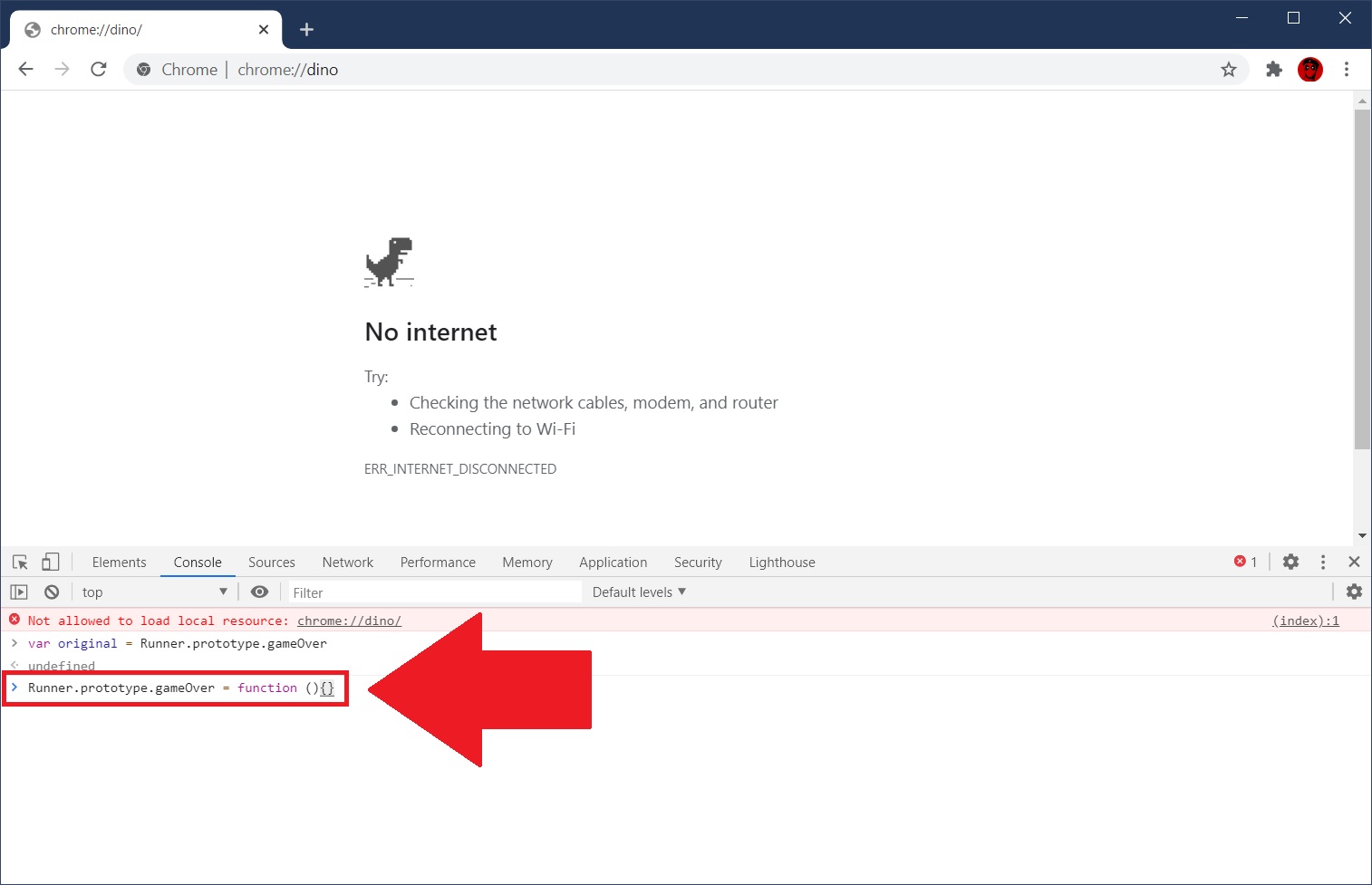
Task: Switch to the Elements tab
Action: (119, 563)
